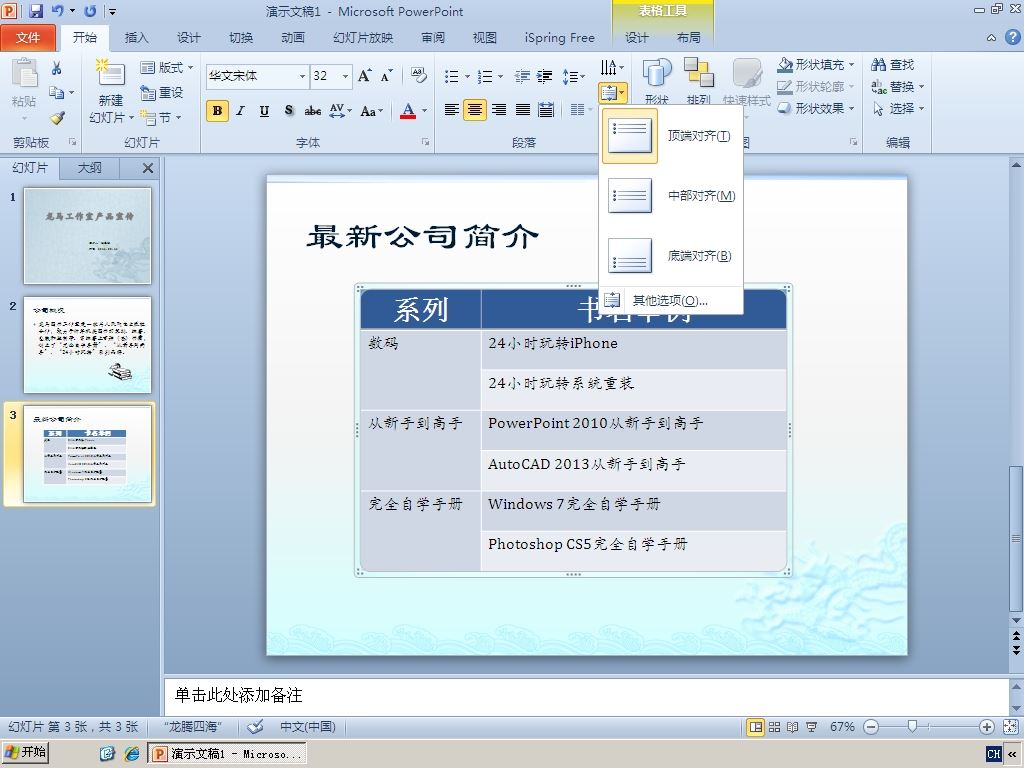1024x768 pixels.
Task: Click the Slide Sorter view icon
Action: [774, 727]
